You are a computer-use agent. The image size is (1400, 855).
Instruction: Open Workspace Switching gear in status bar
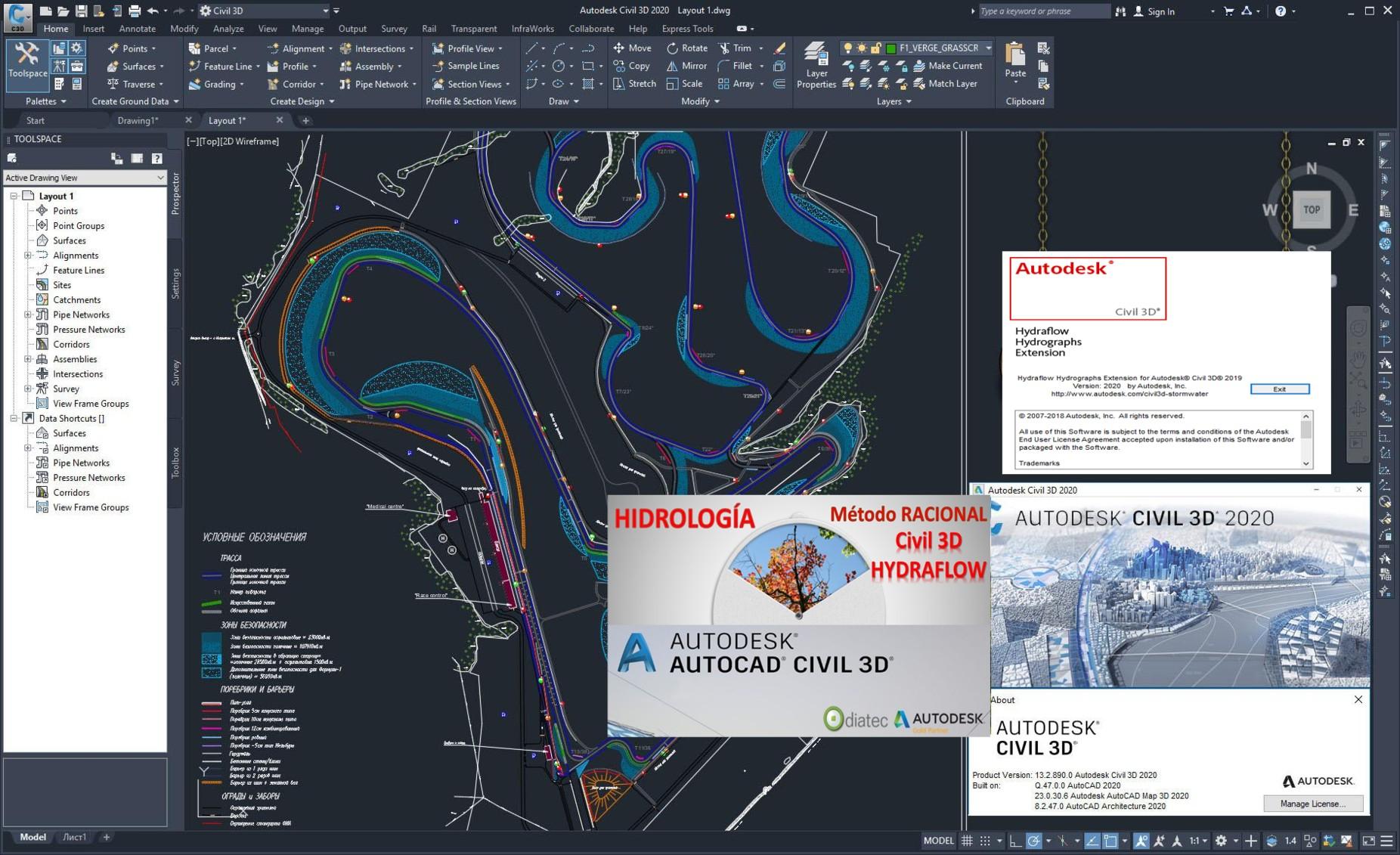(x=1221, y=841)
